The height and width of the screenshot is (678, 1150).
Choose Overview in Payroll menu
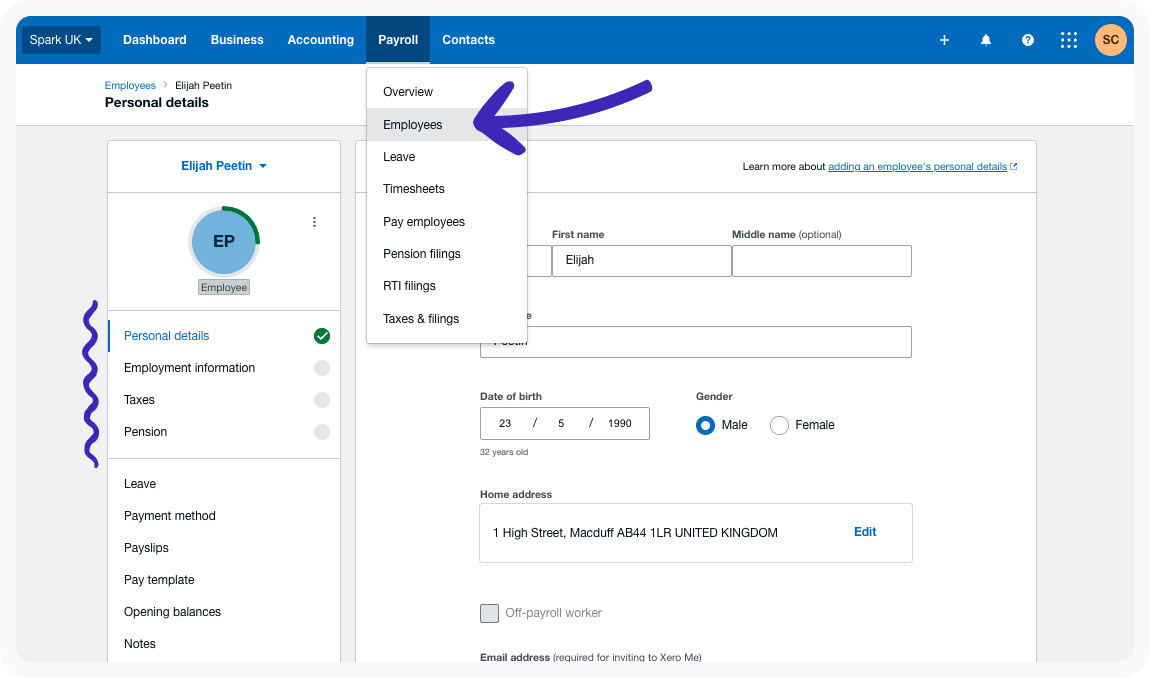pyautogui.click(x=447, y=92)
